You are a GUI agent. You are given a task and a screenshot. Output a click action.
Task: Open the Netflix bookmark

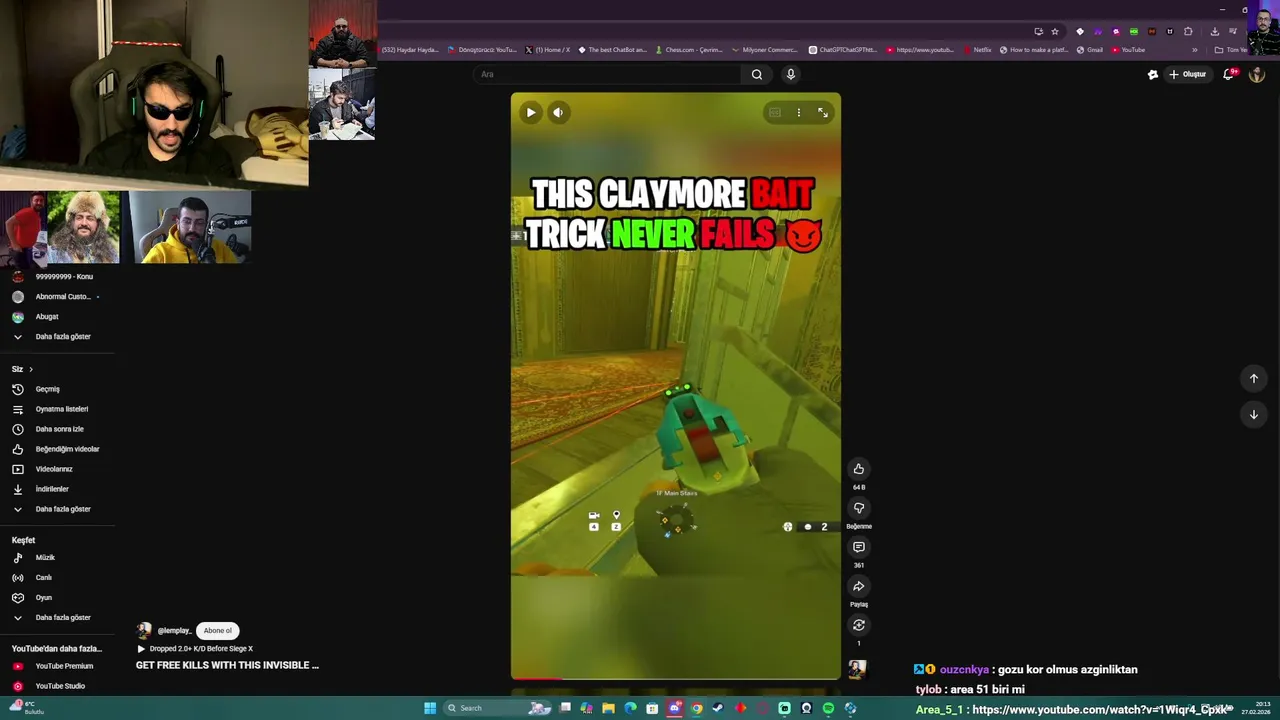[x=976, y=50]
